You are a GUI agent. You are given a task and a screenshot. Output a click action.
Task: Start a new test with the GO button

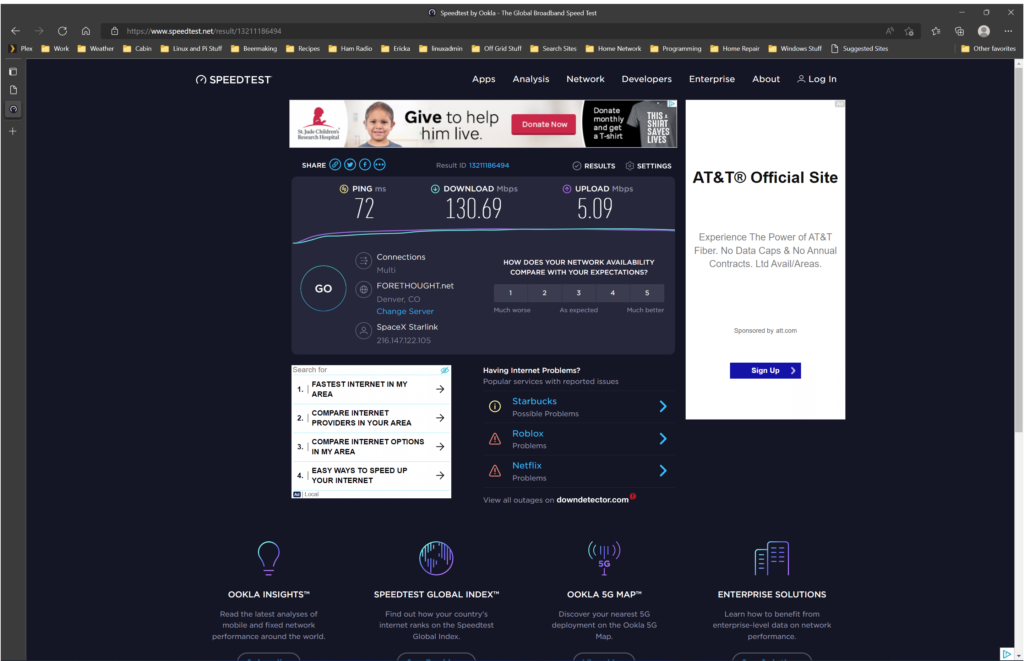coord(323,288)
